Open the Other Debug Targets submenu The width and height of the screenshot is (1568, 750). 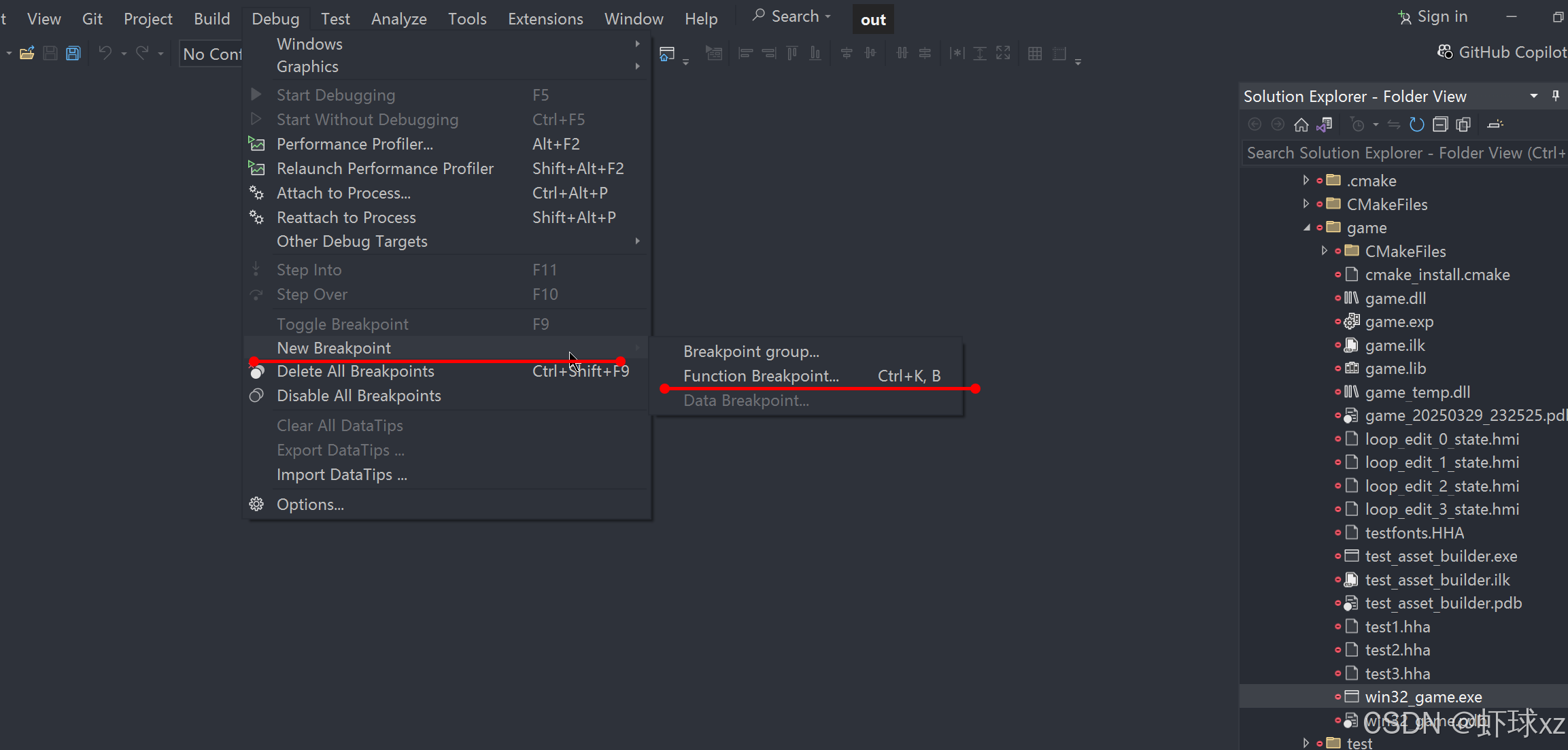point(352,241)
